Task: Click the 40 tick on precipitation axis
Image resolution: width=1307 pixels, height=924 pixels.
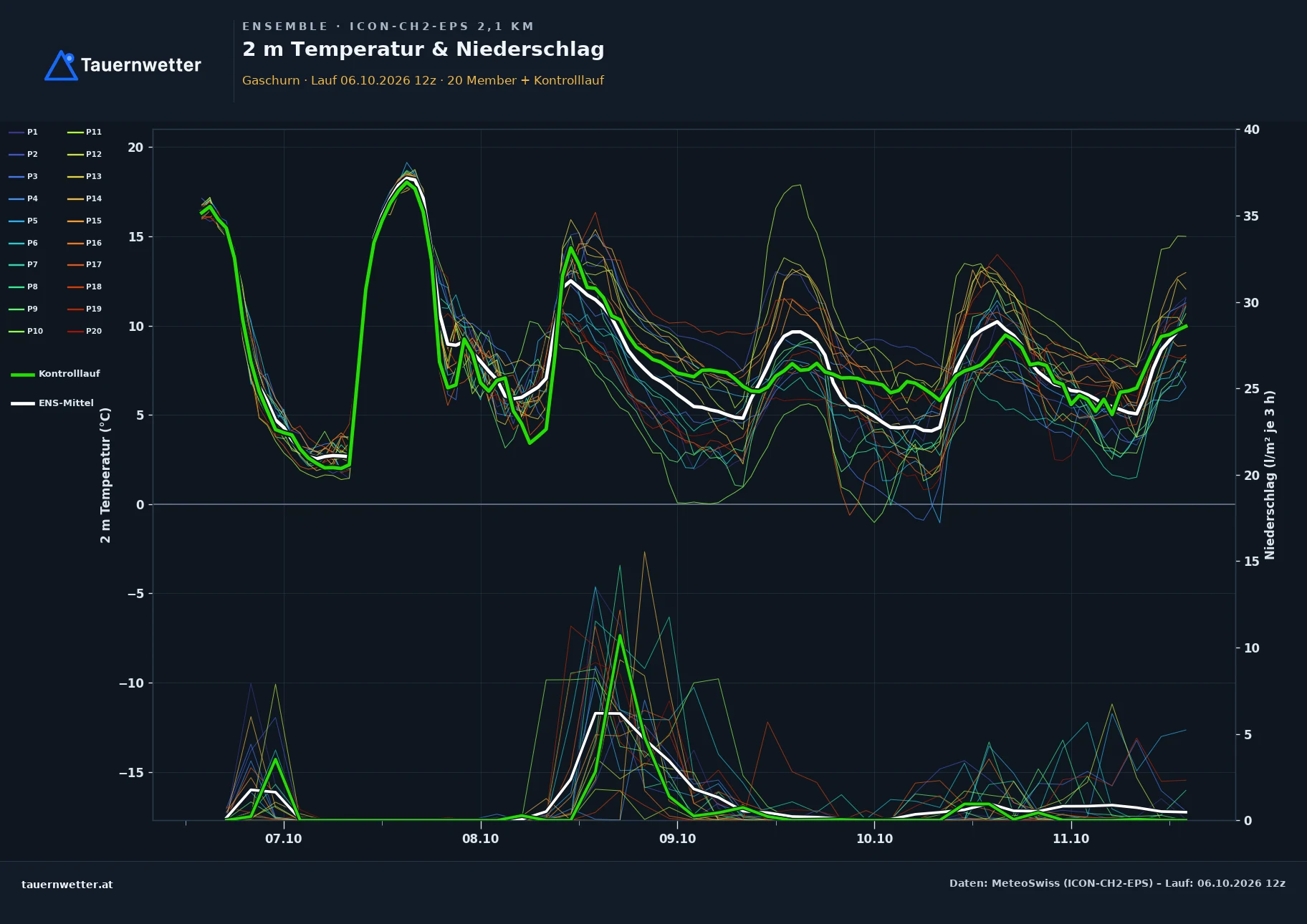Action: tap(1251, 130)
